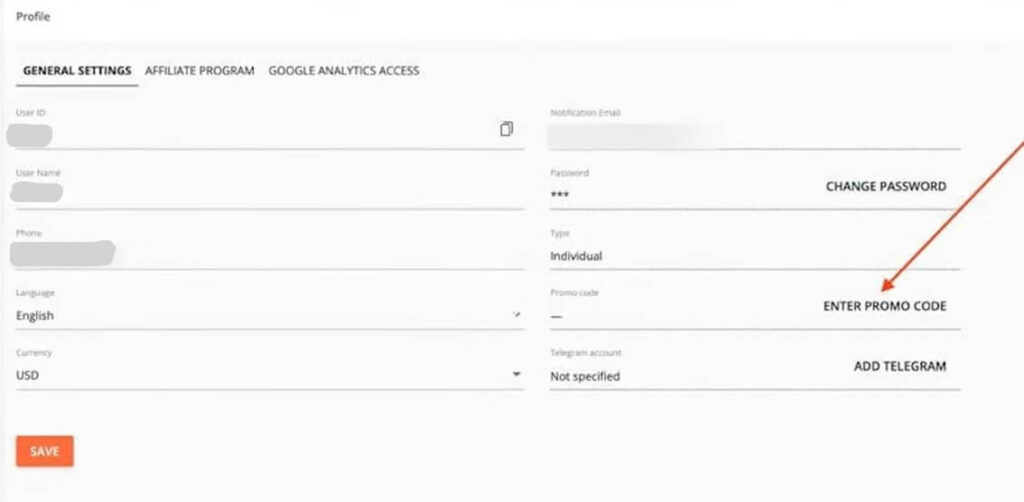
Task: Click the Add Telegram link
Action: click(899, 366)
